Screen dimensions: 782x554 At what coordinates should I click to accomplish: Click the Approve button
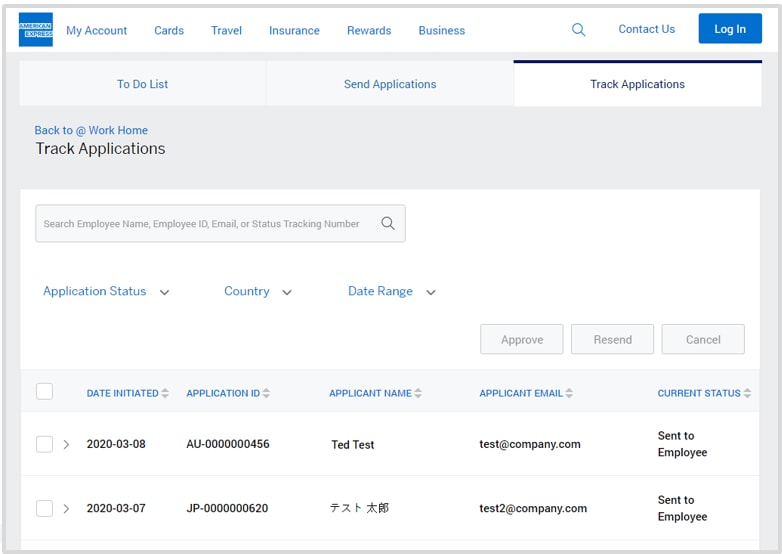tap(522, 339)
